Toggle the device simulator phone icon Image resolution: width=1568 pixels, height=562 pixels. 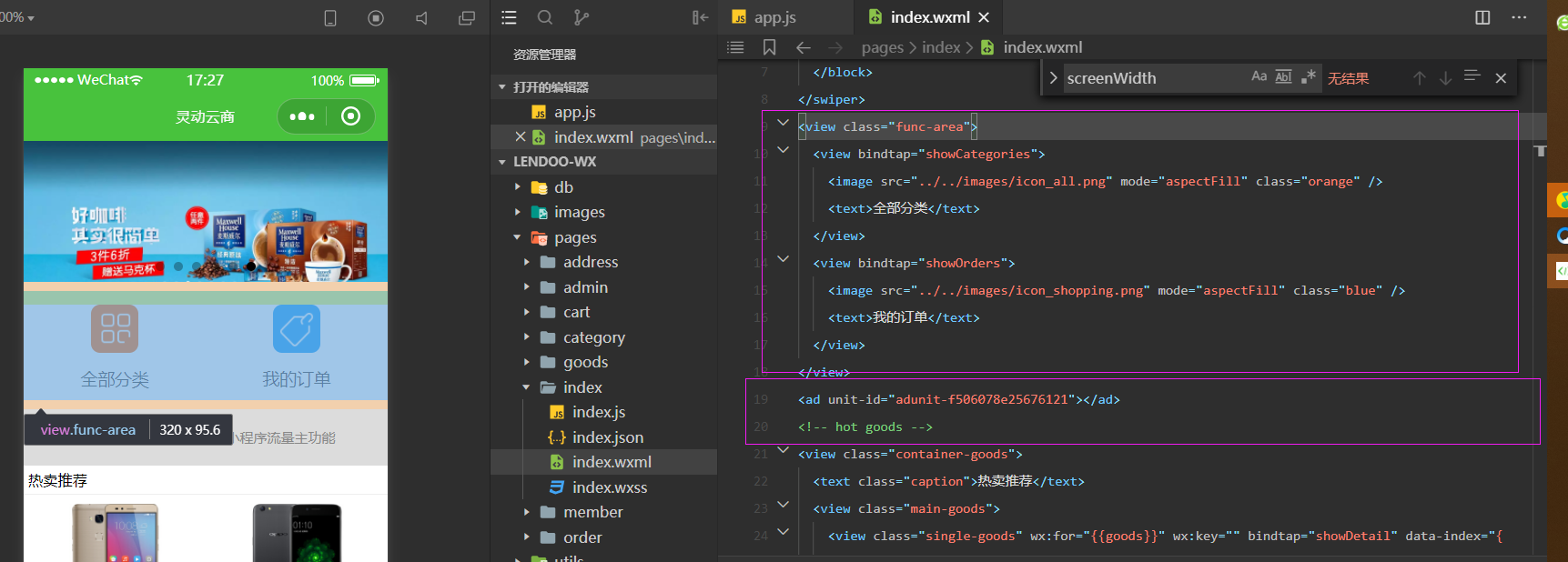330,18
